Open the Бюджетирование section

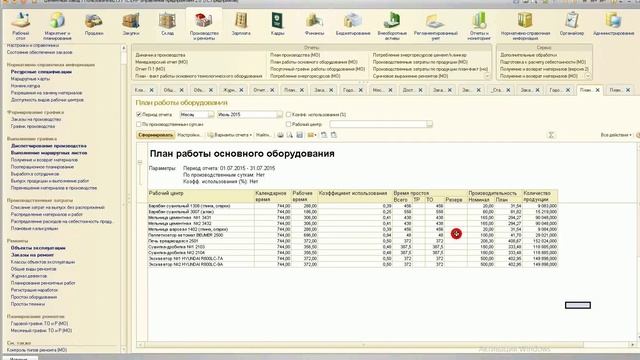point(353,25)
